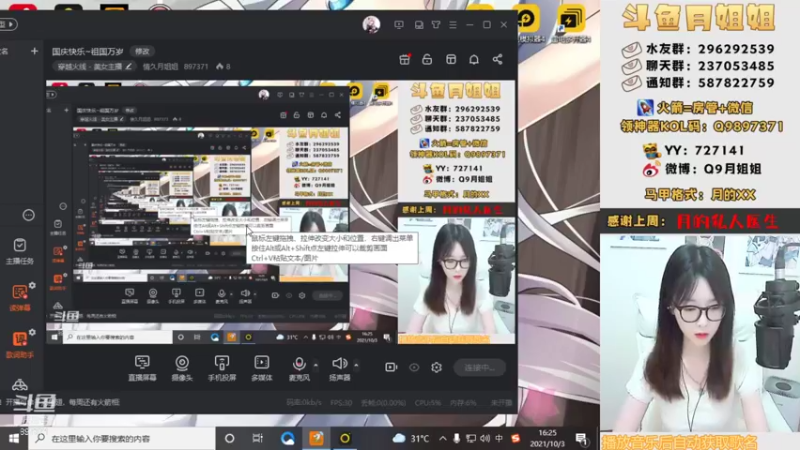Open the phone screen casting option (手机投屏)
The image size is (800, 450).
click(x=222, y=368)
